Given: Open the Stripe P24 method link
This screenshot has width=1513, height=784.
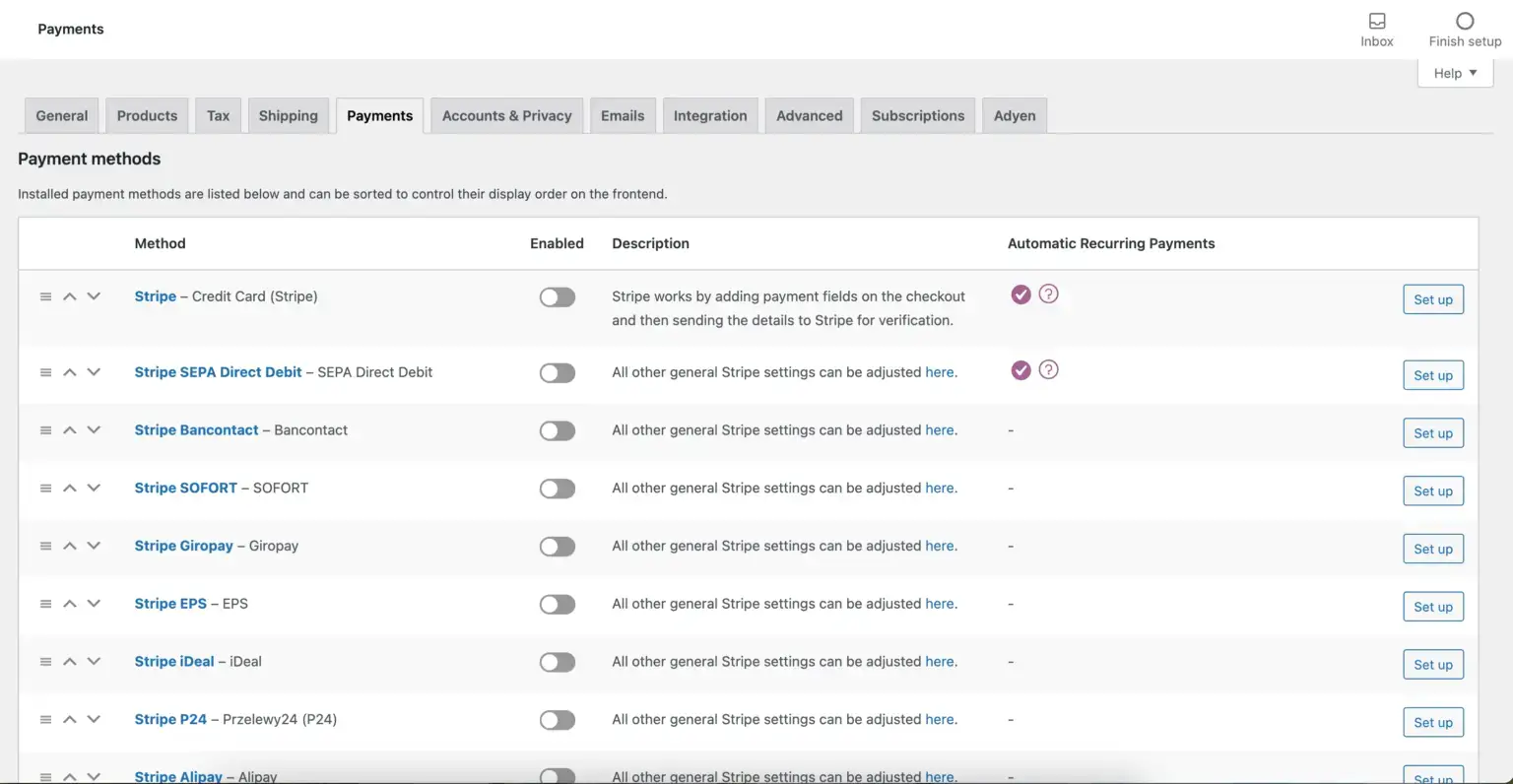Looking at the screenshot, I should [x=170, y=720].
